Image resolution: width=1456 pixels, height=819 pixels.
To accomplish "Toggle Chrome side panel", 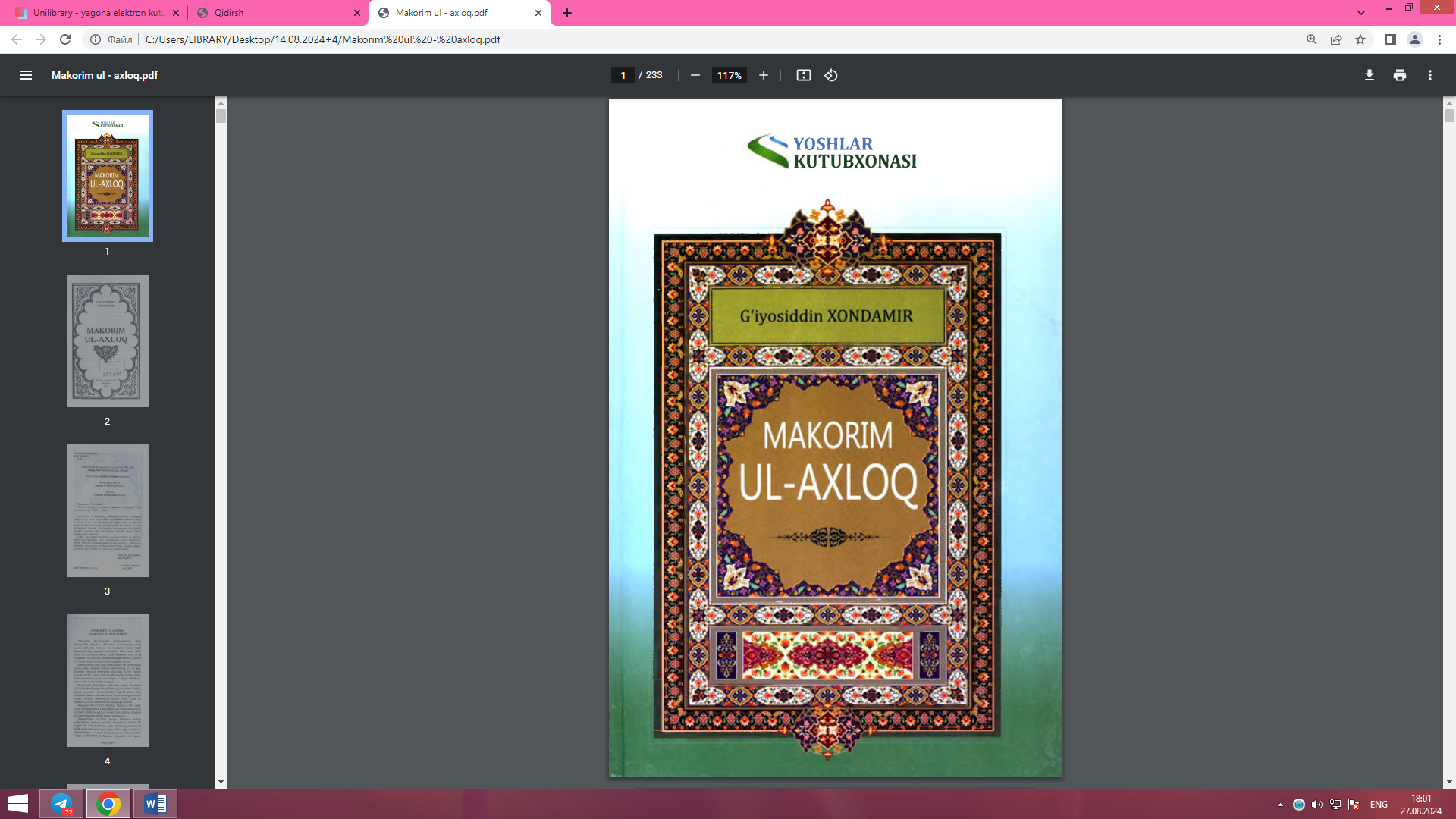I will 1391,39.
